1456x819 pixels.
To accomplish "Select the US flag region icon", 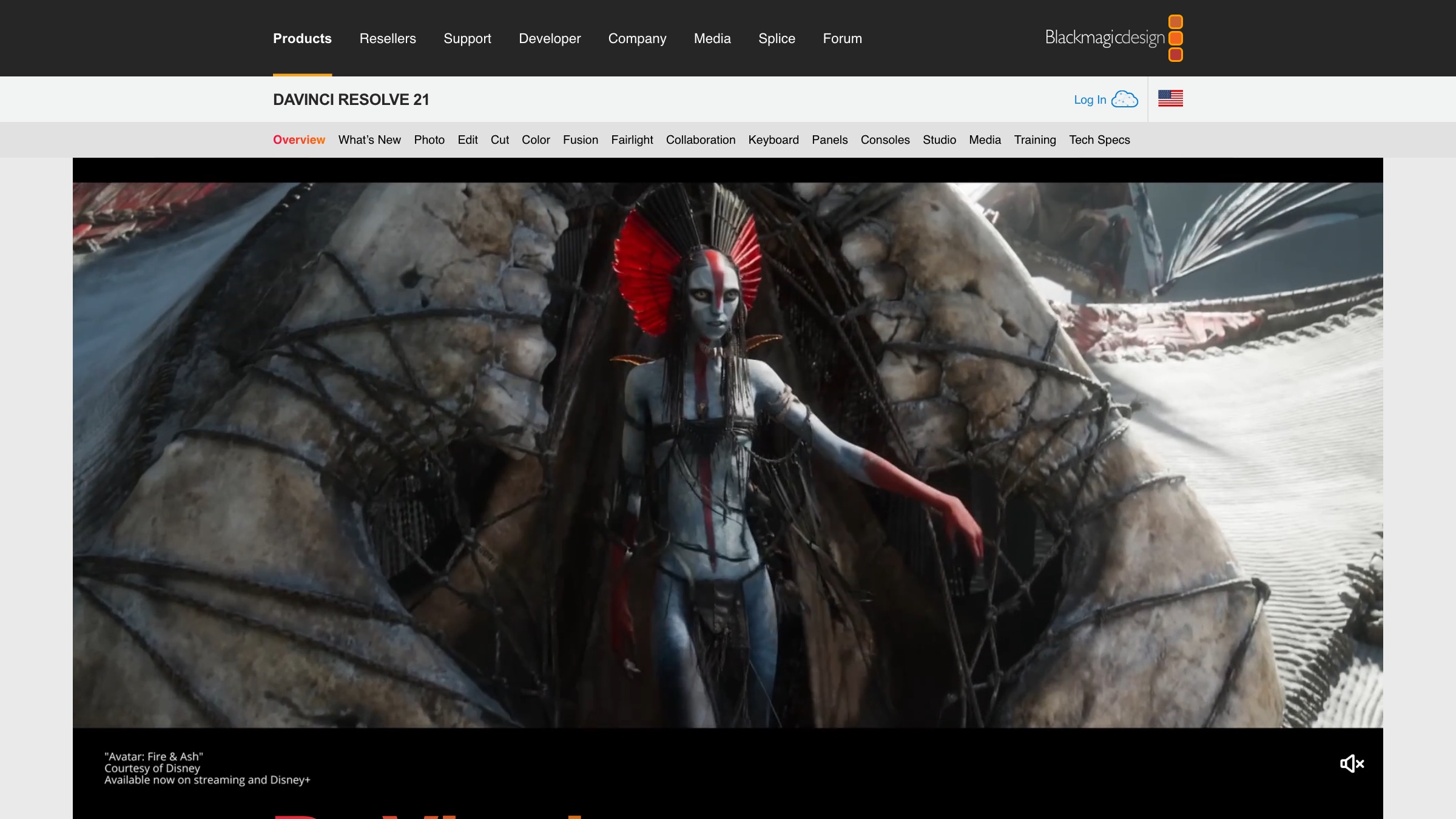I will tap(1170, 98).
